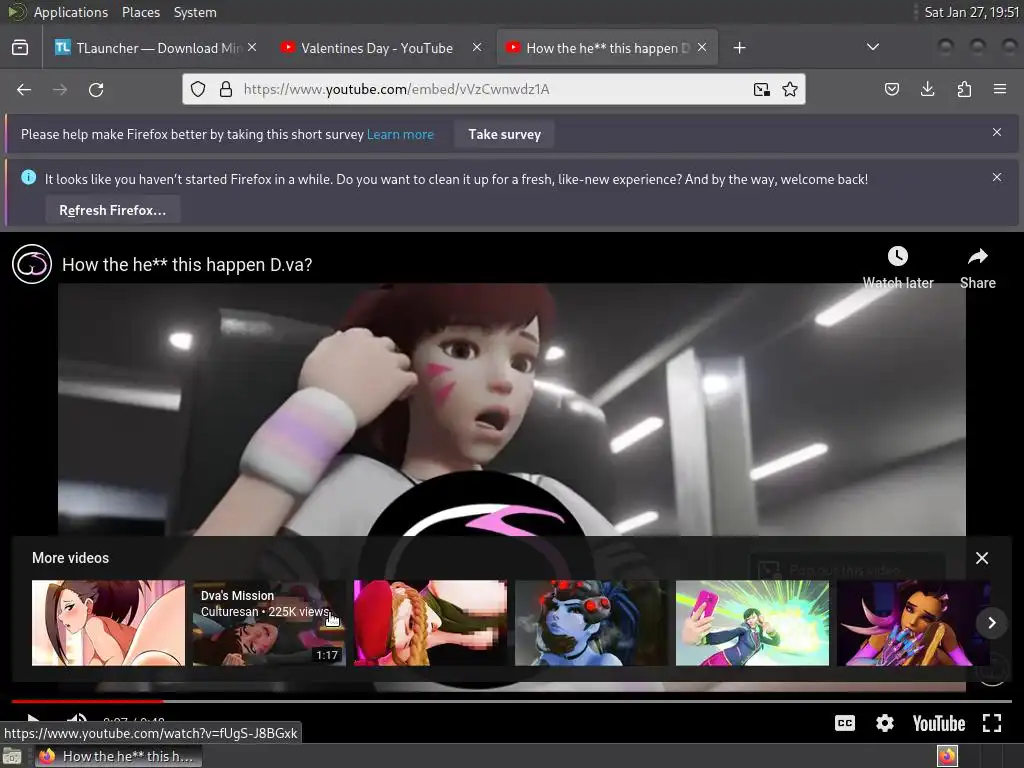Open the Firefox hamburger application menu
This screenshot has height=768, width=1024.
(x=1000, y=89)
